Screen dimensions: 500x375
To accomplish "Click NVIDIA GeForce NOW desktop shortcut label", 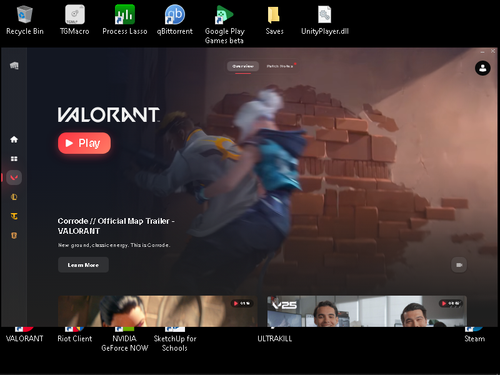I will [125, 343].
